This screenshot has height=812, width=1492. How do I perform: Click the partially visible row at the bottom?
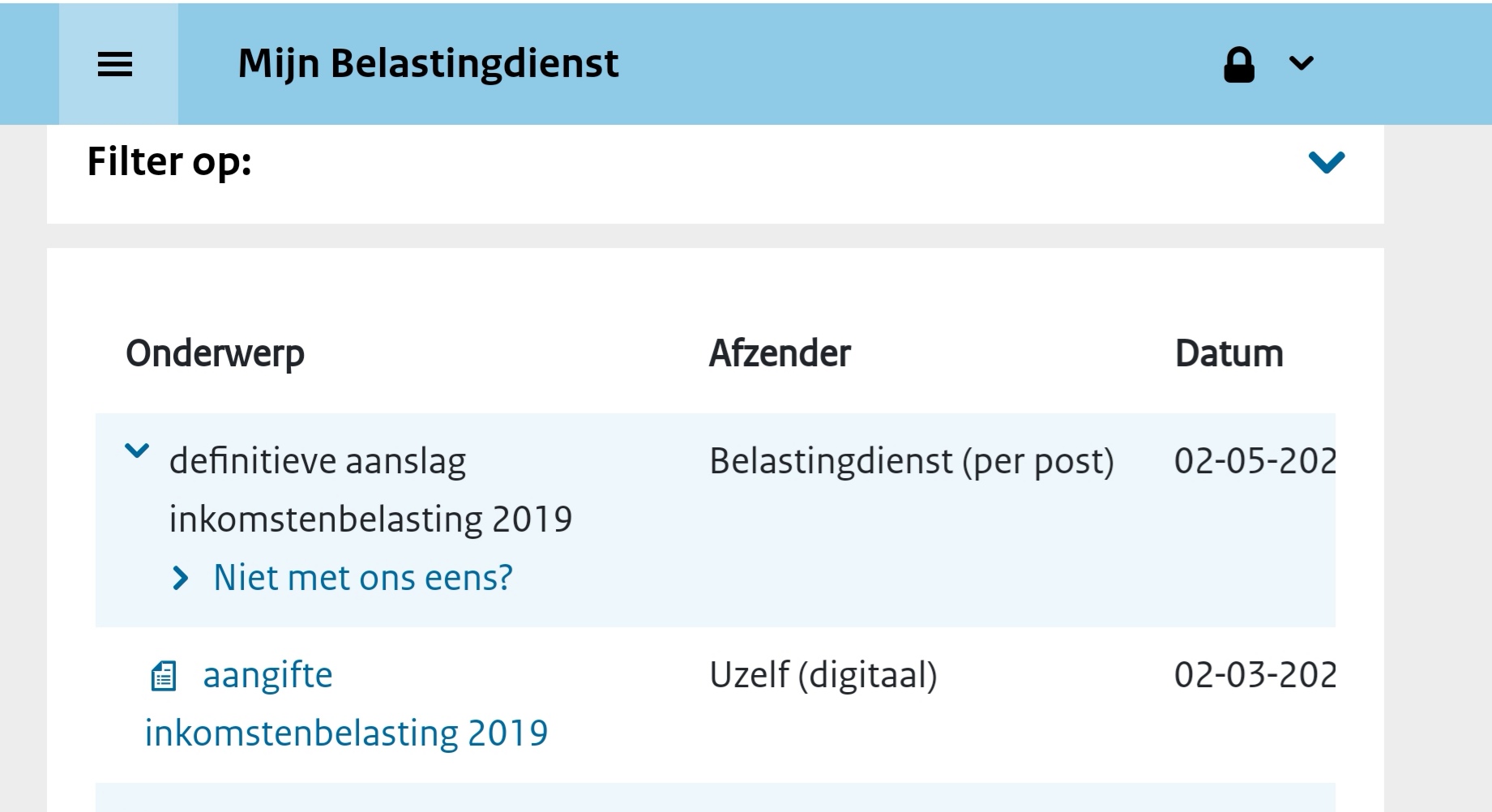click(x=715, y=798)
